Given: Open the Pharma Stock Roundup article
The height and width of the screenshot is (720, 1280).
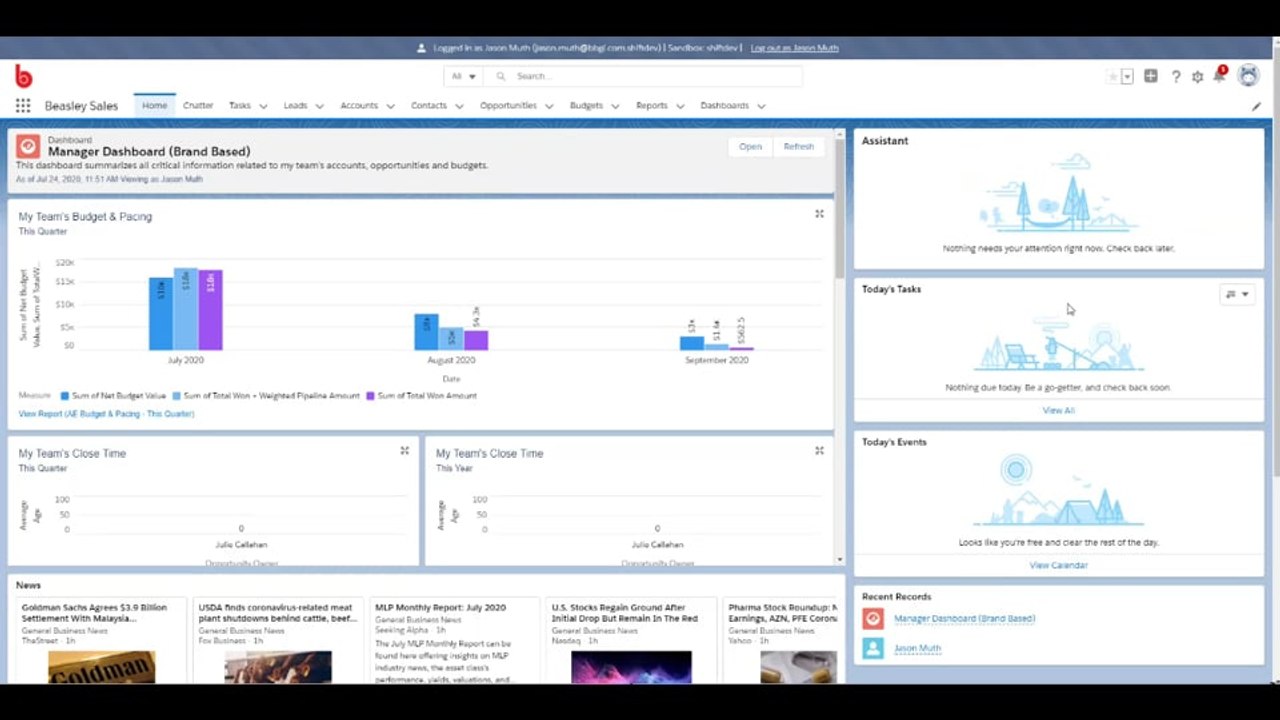Looking at the screenshot, I should (x=783, y=613).
